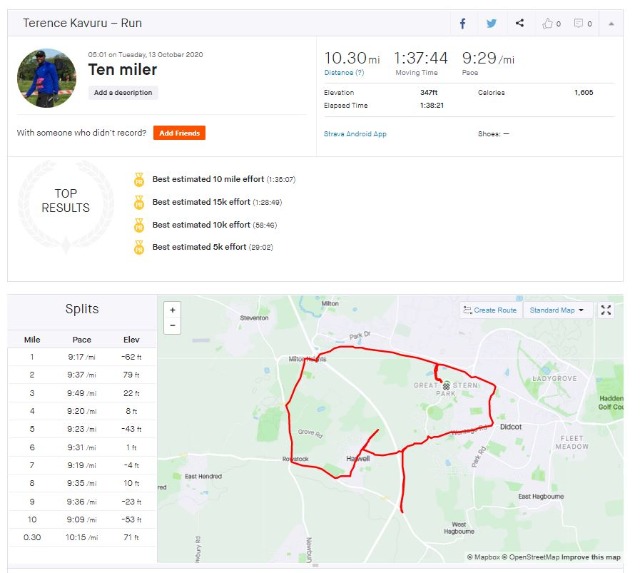This screenshot has height=573, width=640.
Task: Share the run on Facebook
Action: pyautogui.click(x=463, y=23)
